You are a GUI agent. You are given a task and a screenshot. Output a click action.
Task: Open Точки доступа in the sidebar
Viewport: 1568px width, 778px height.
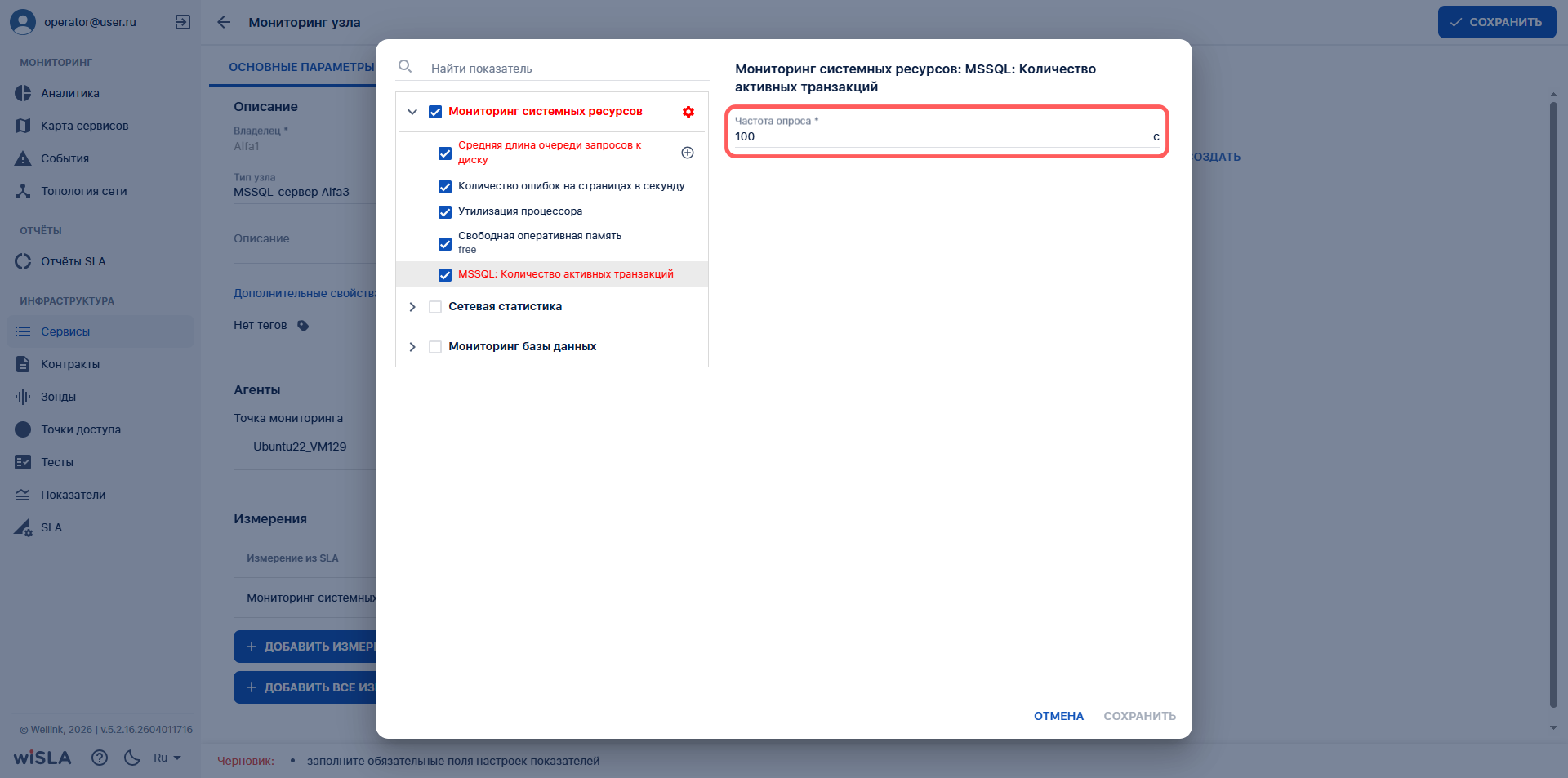click(100, 429)
